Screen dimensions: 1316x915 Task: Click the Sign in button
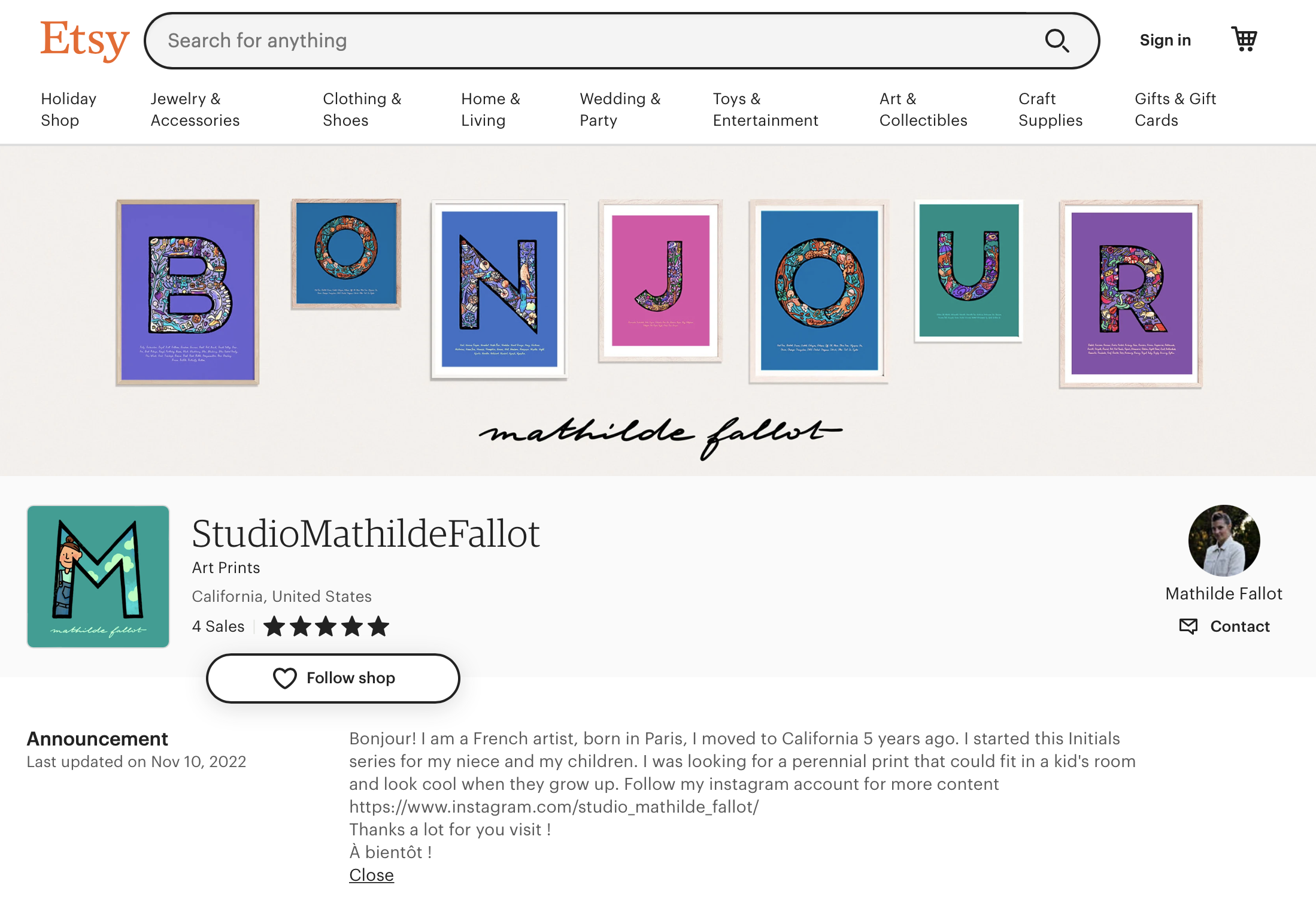tap(1165, 40)
